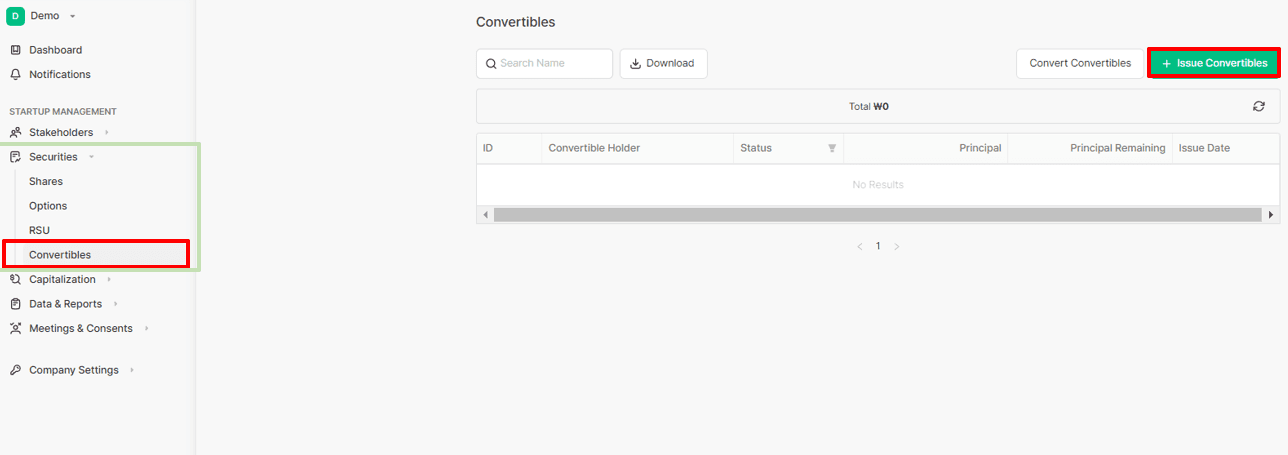
Task: Click the Download button
Action: click(663, 63)
